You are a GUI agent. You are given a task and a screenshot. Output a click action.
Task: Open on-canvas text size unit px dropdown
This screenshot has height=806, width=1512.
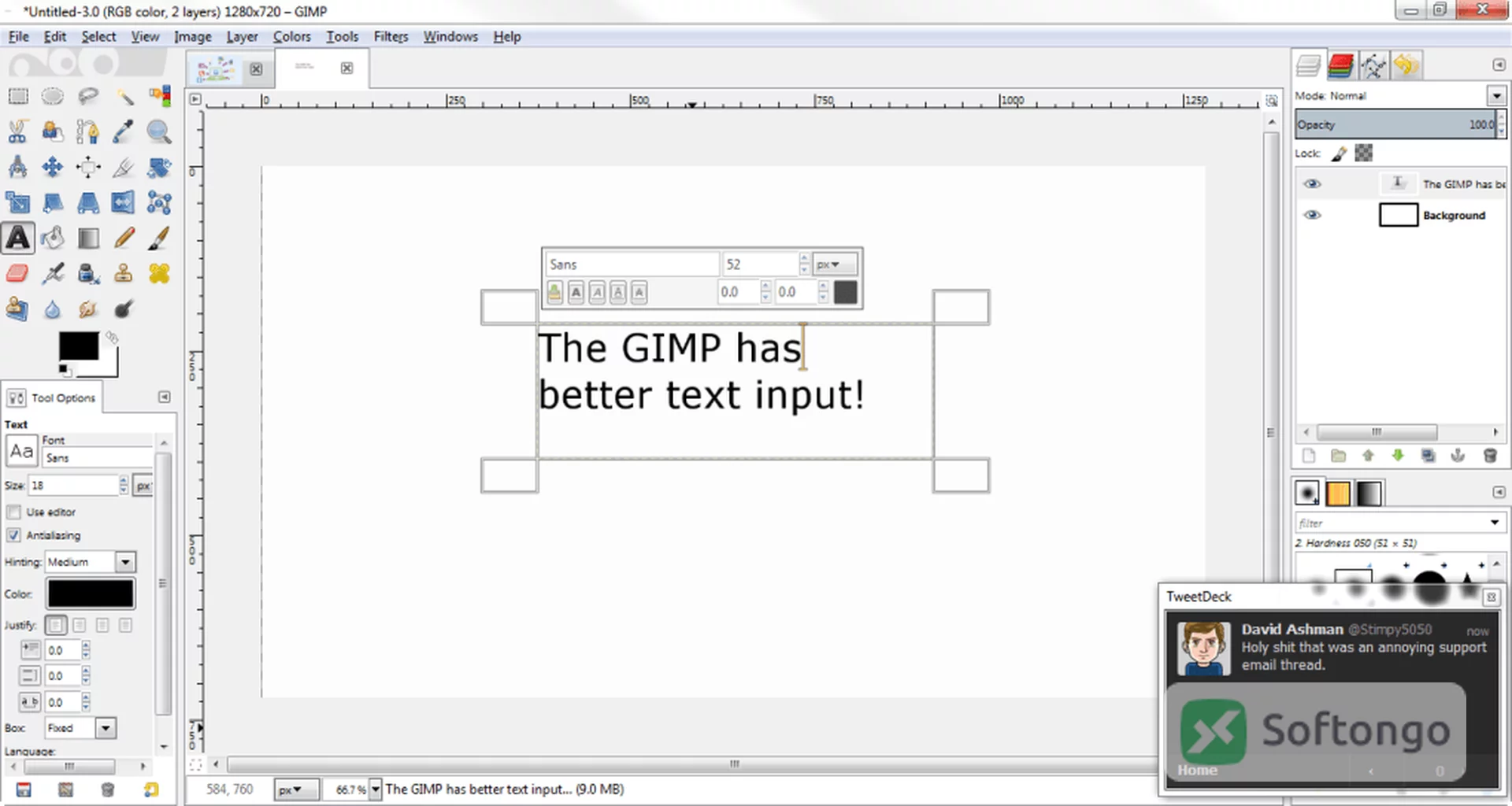(833, 264)
